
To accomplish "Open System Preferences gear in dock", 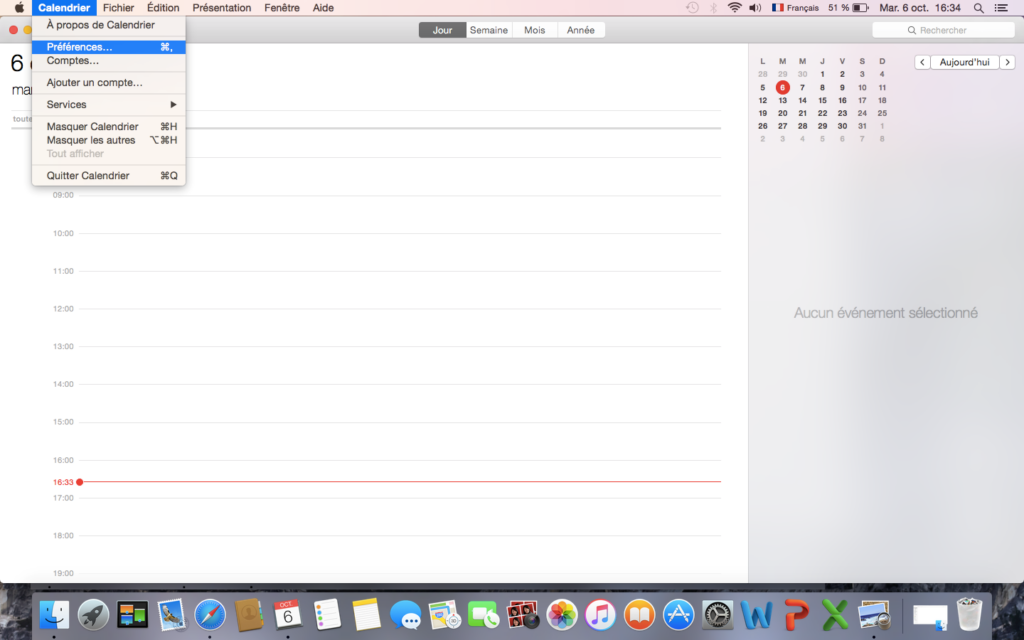I will click(718, 614).
